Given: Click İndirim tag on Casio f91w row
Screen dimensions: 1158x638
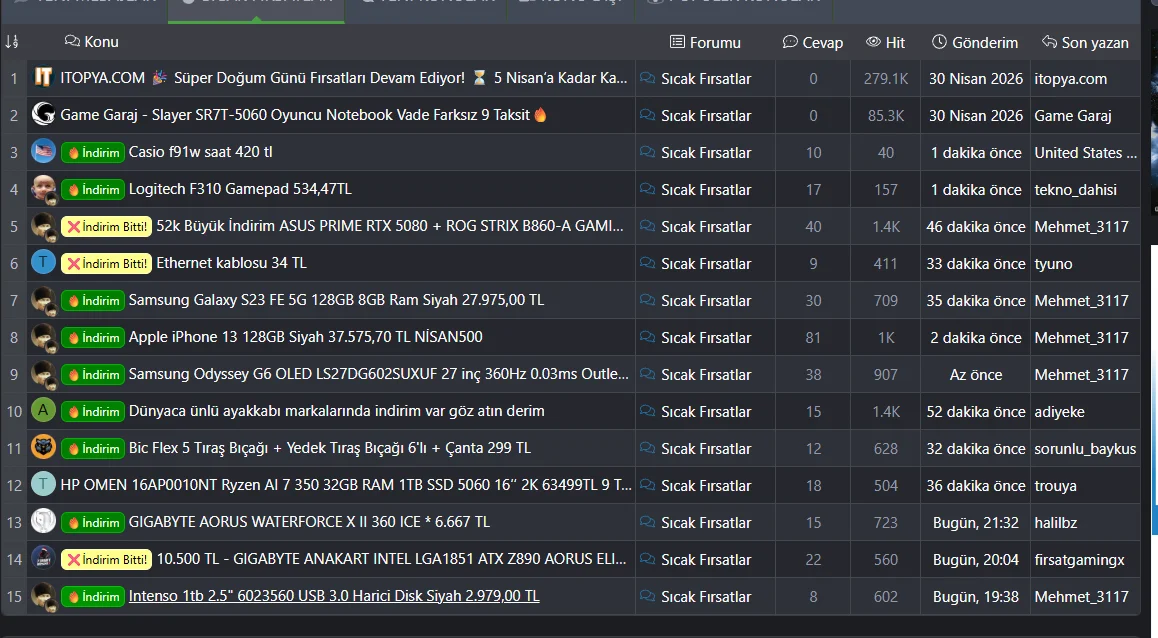Looking at the screenshot, I should click(93, 152).
